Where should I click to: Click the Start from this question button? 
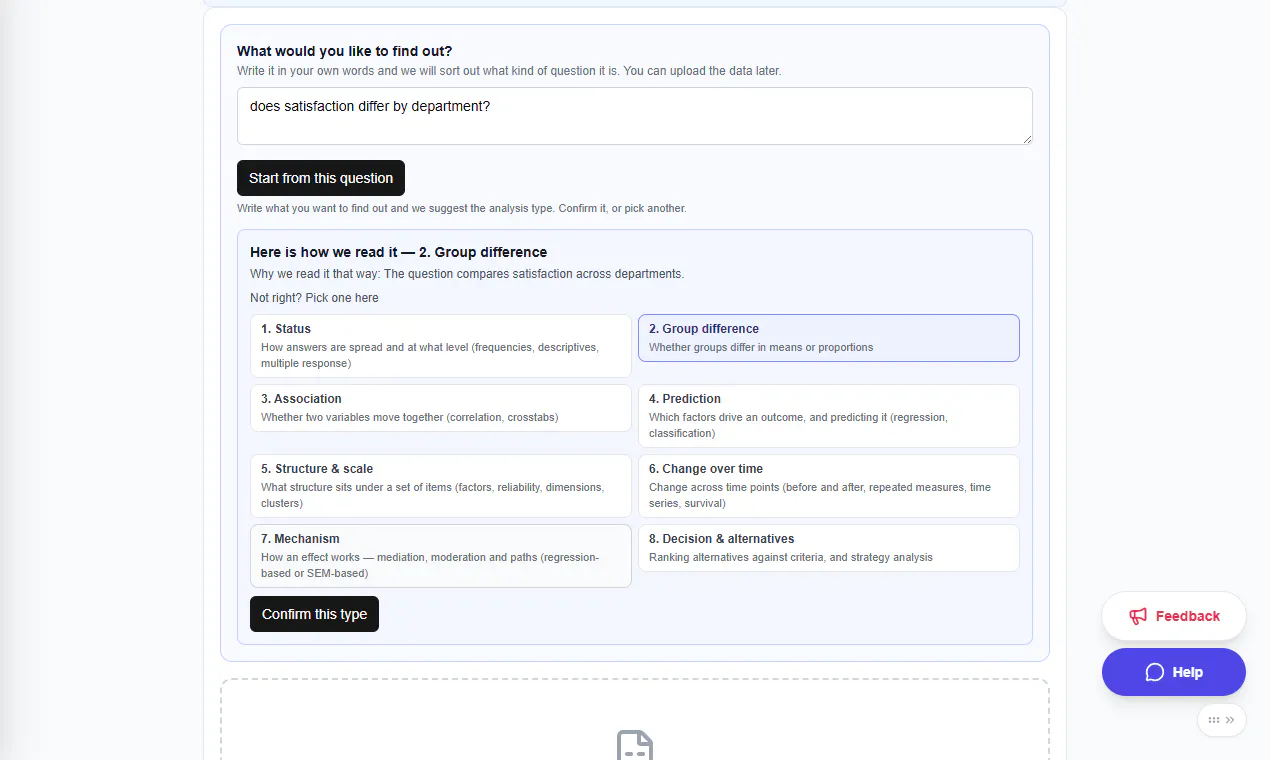pos(321,178)
